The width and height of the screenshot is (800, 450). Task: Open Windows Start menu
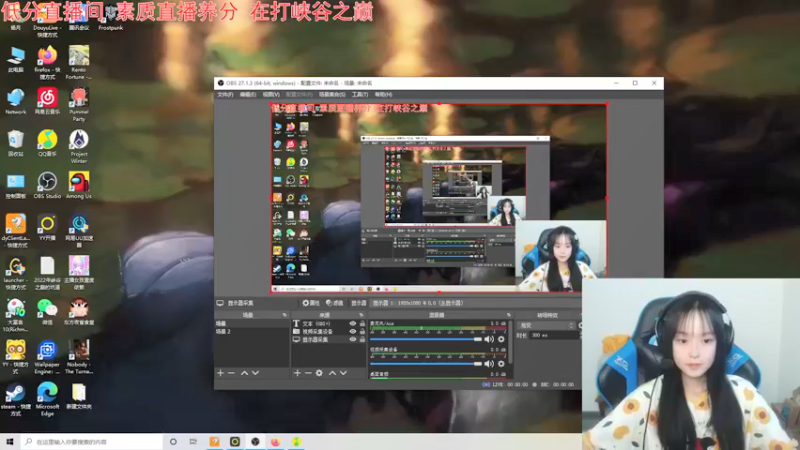coord(10,441)
